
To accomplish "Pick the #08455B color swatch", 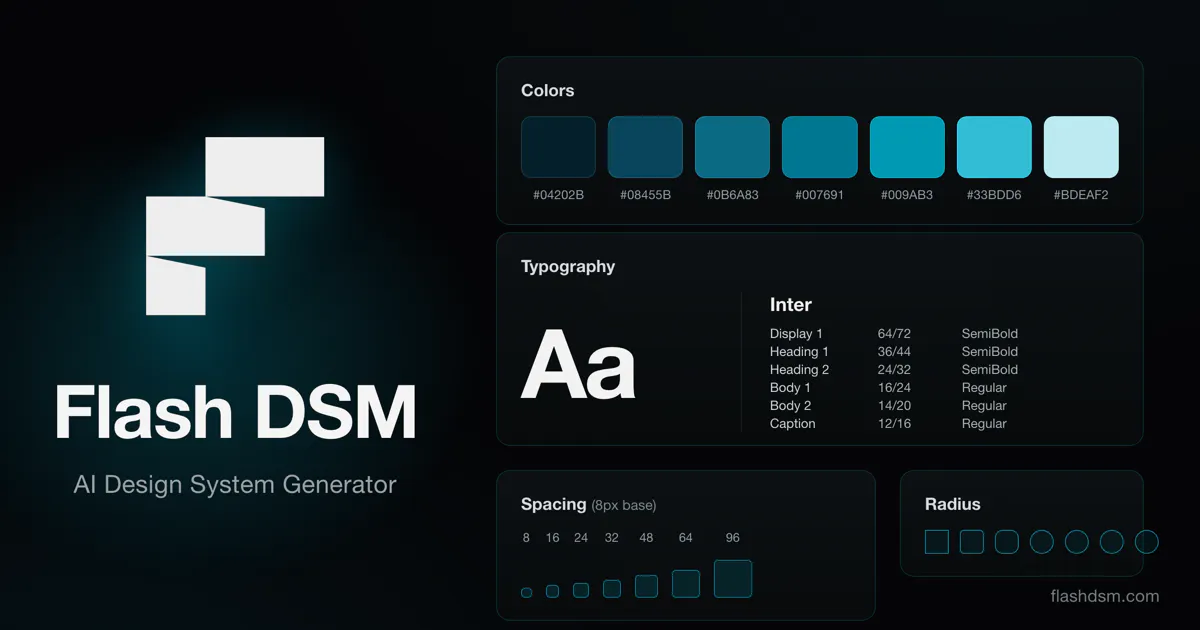I will pyautogui.click(x=645, y=147).
